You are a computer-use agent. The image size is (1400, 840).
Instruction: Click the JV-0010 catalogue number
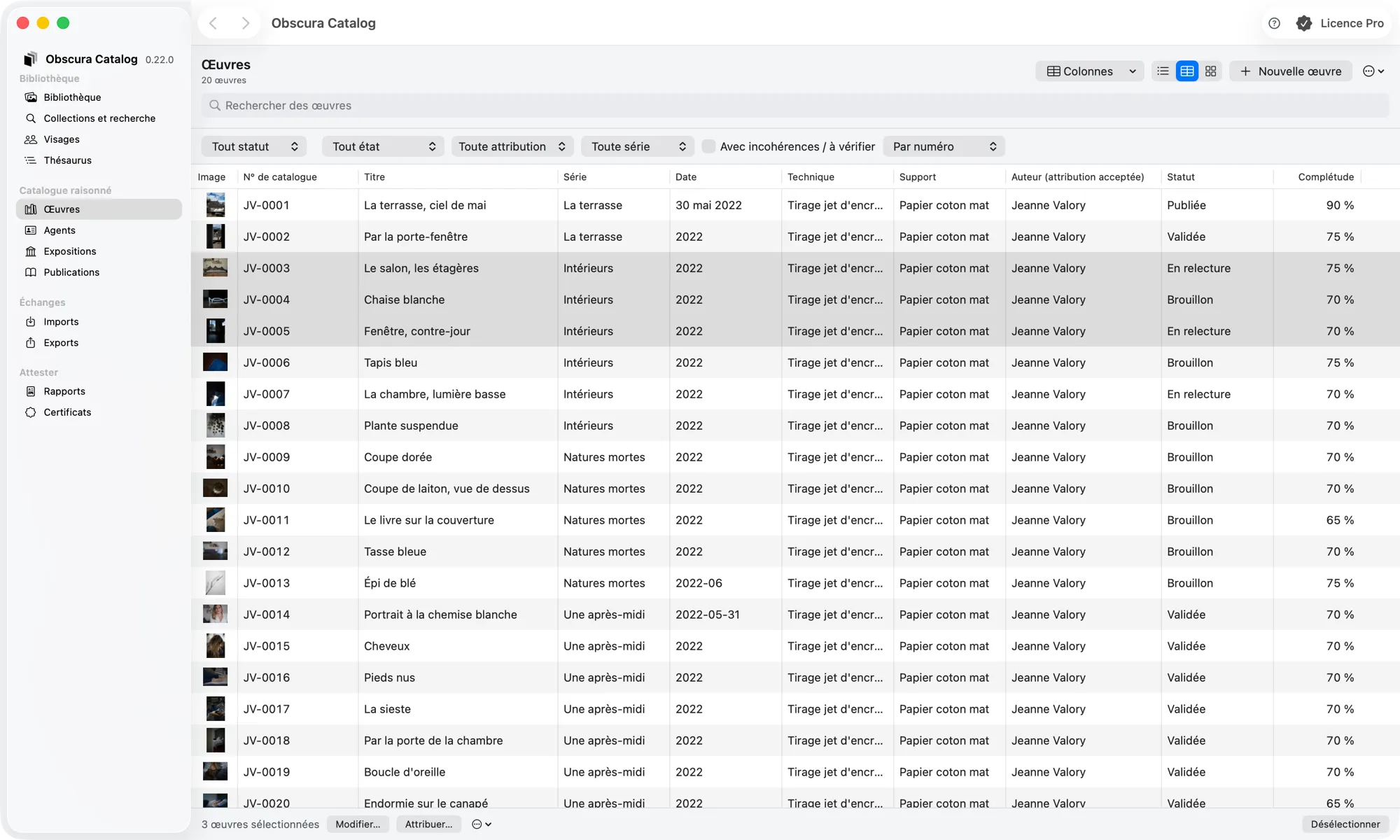267,489
